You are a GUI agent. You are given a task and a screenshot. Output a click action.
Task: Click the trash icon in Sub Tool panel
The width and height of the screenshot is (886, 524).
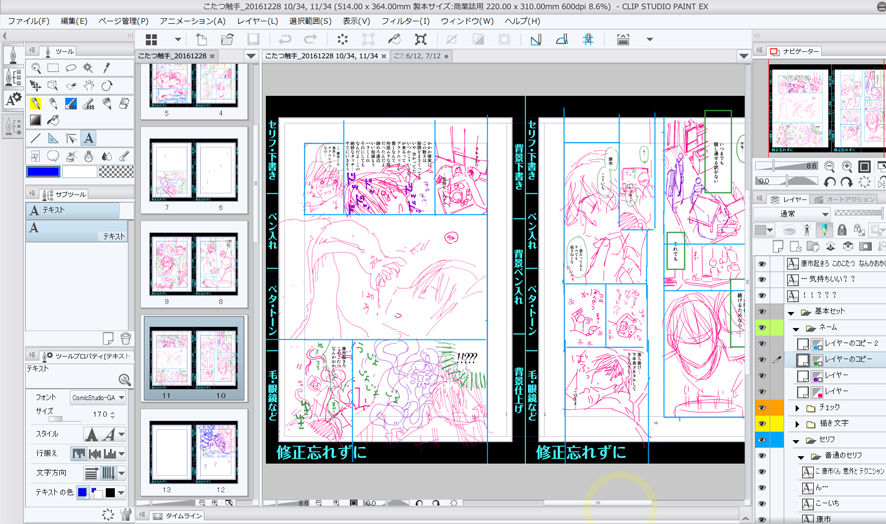(x=125, y=338)
